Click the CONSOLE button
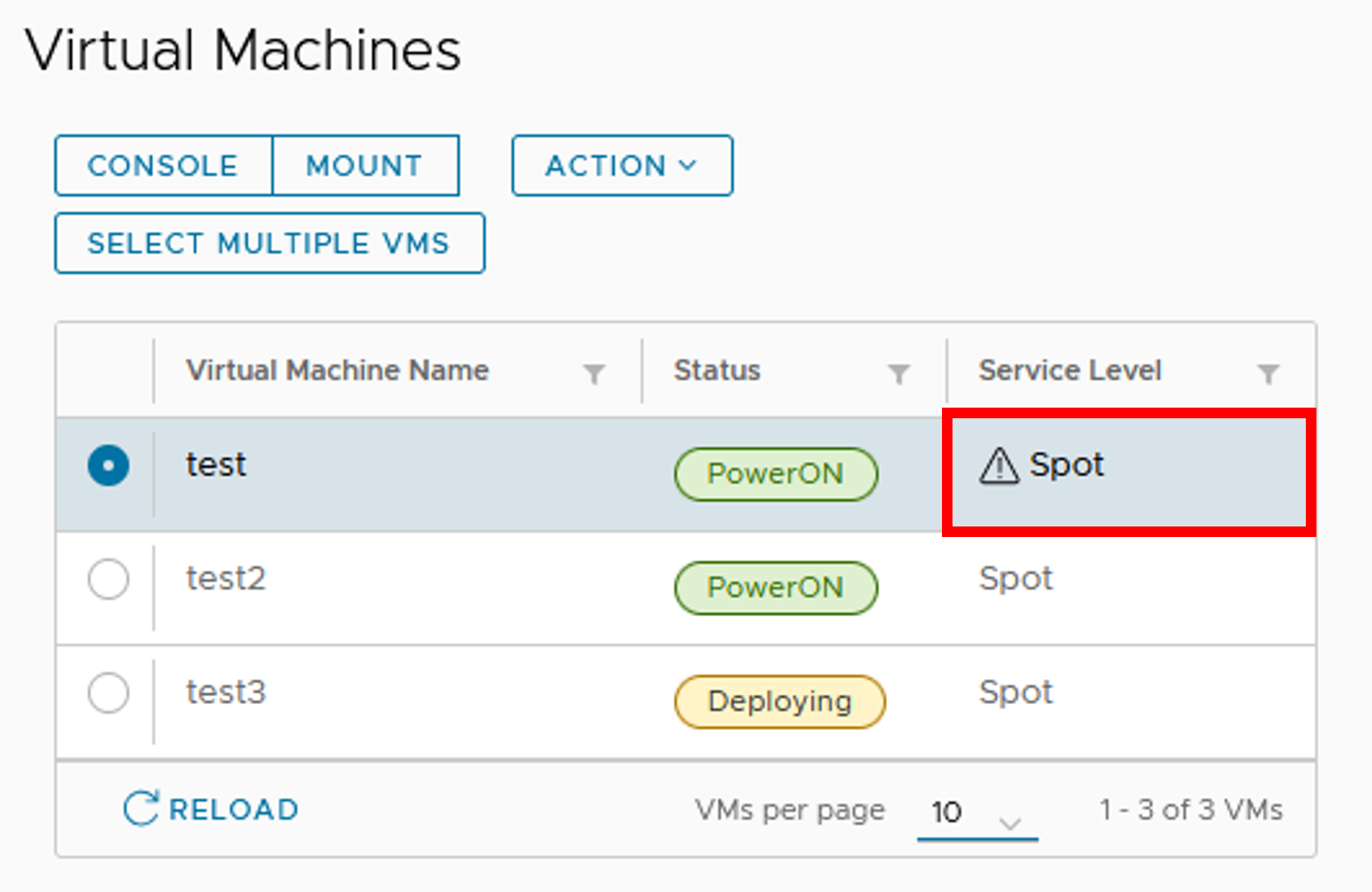This screenshot has width=1372, height=892. click(x=163, y=165)
